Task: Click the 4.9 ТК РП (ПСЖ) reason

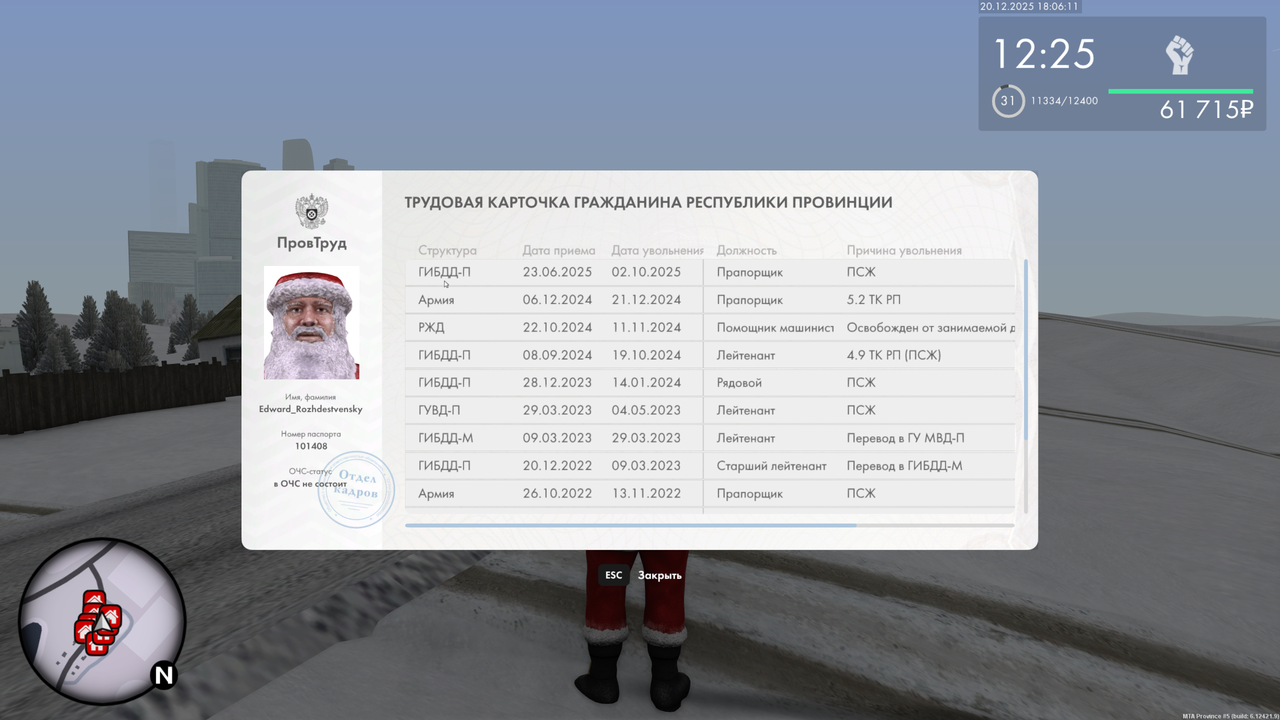Action: [x=893, y=355]
